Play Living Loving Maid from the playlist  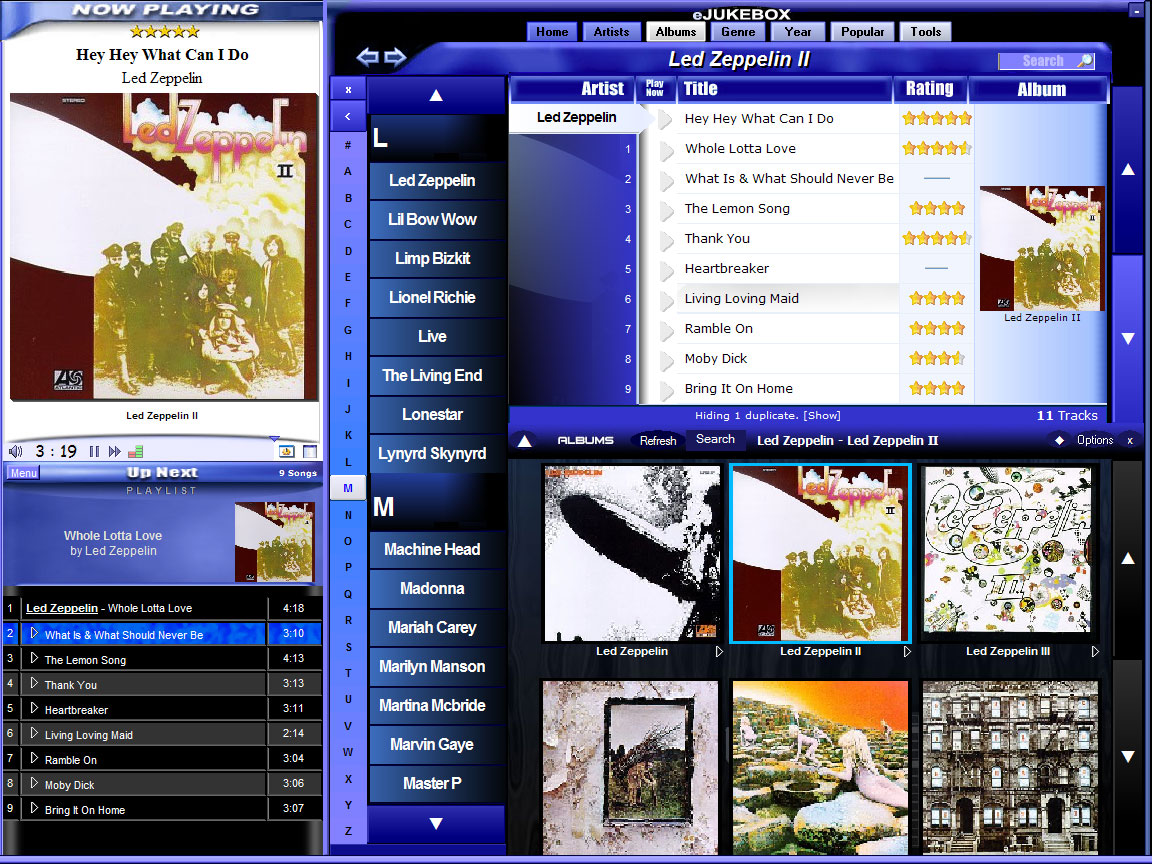tap(34, 733)
